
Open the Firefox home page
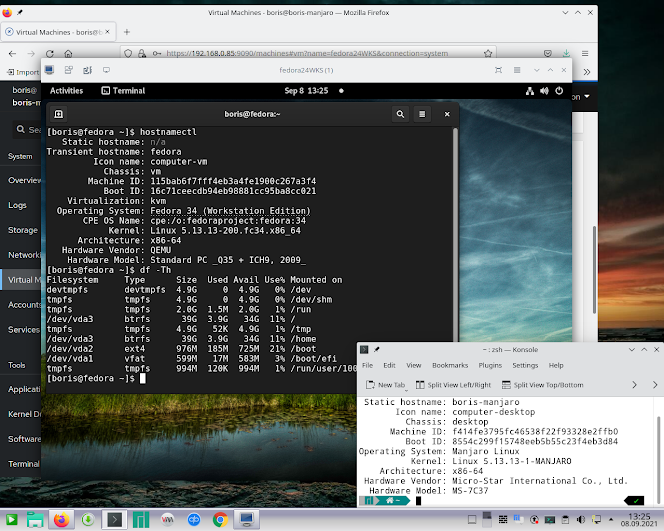(68, 54)
